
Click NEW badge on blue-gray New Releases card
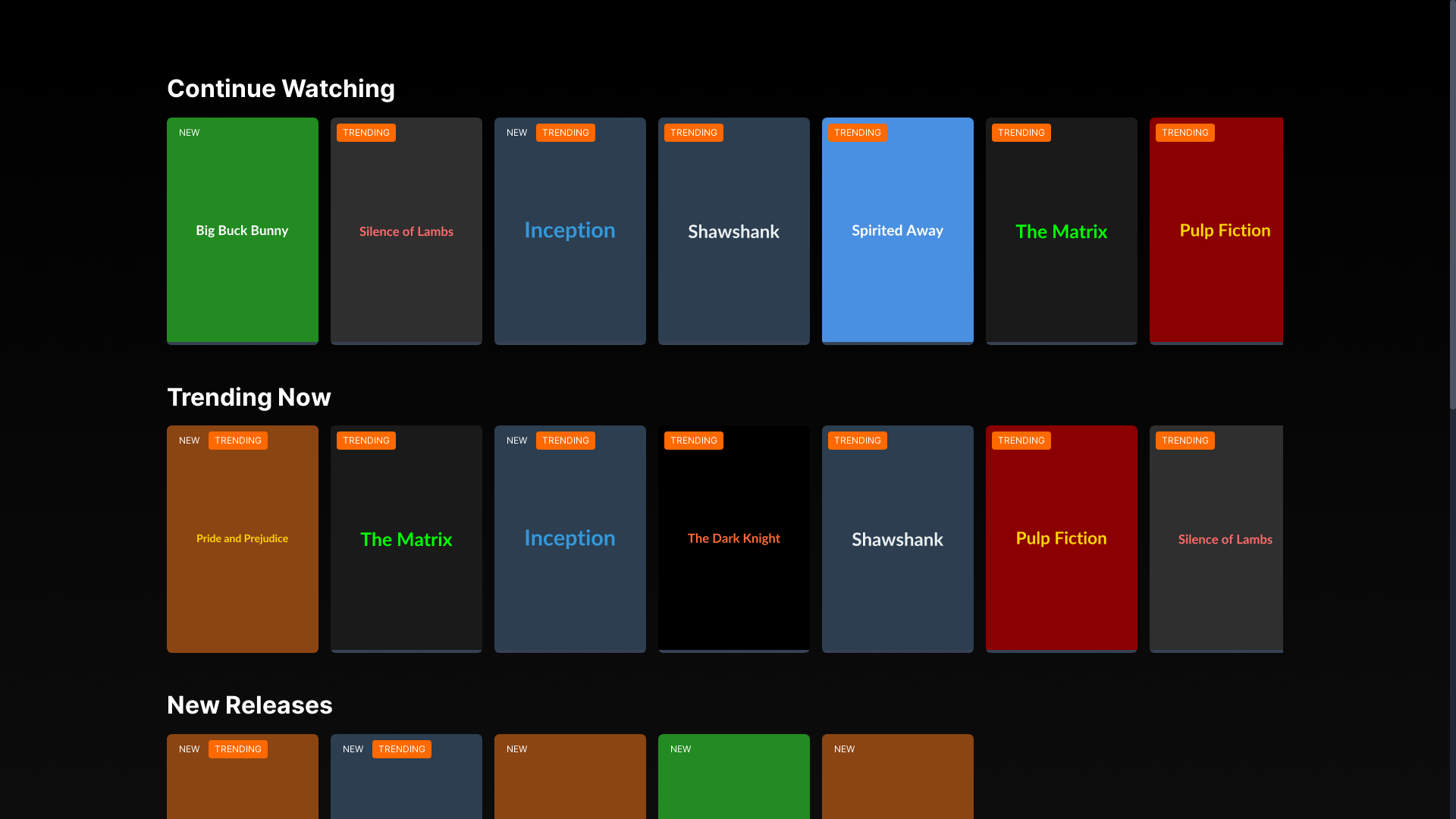353,749
